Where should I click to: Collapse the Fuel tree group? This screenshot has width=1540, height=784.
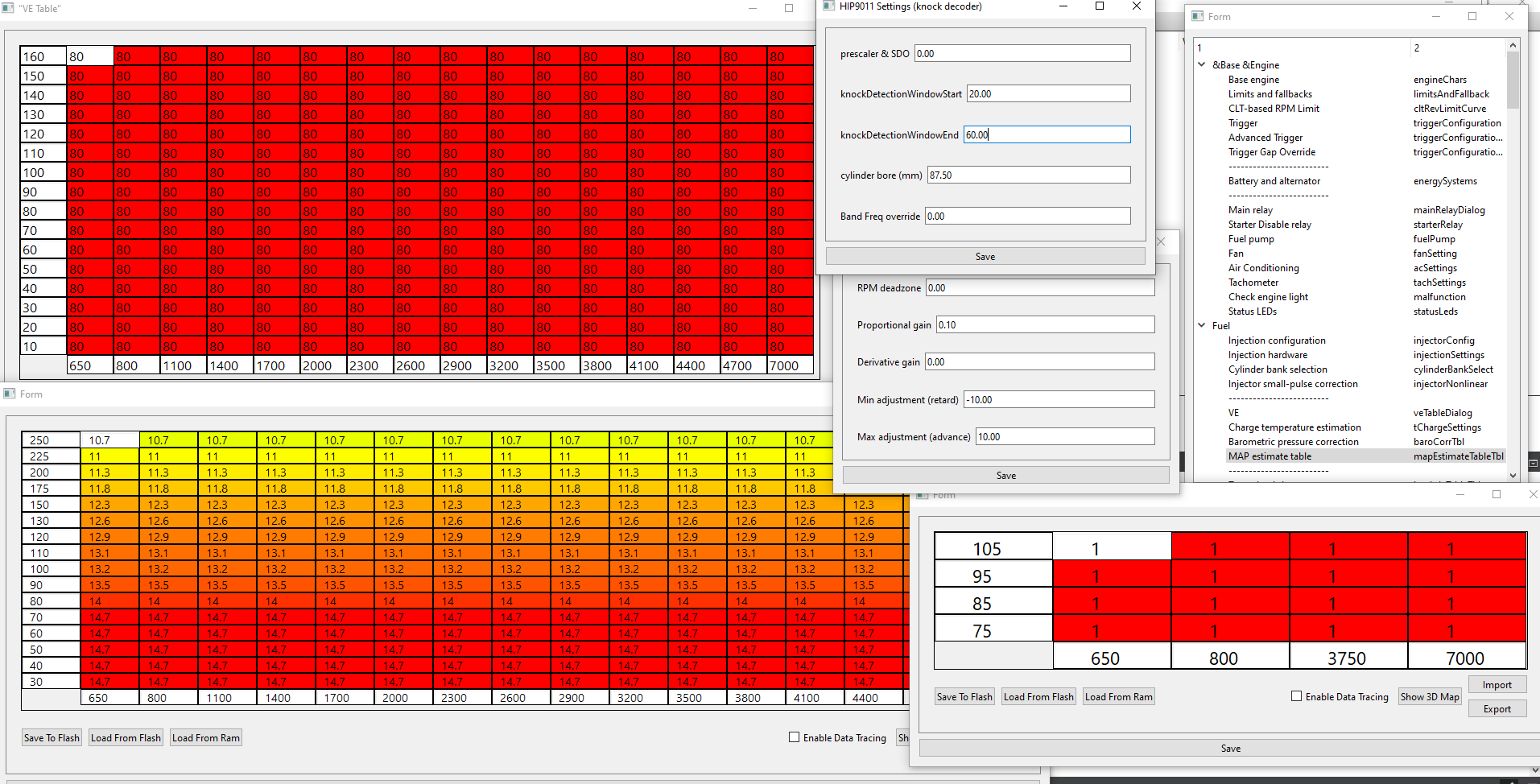(1202, 325)
